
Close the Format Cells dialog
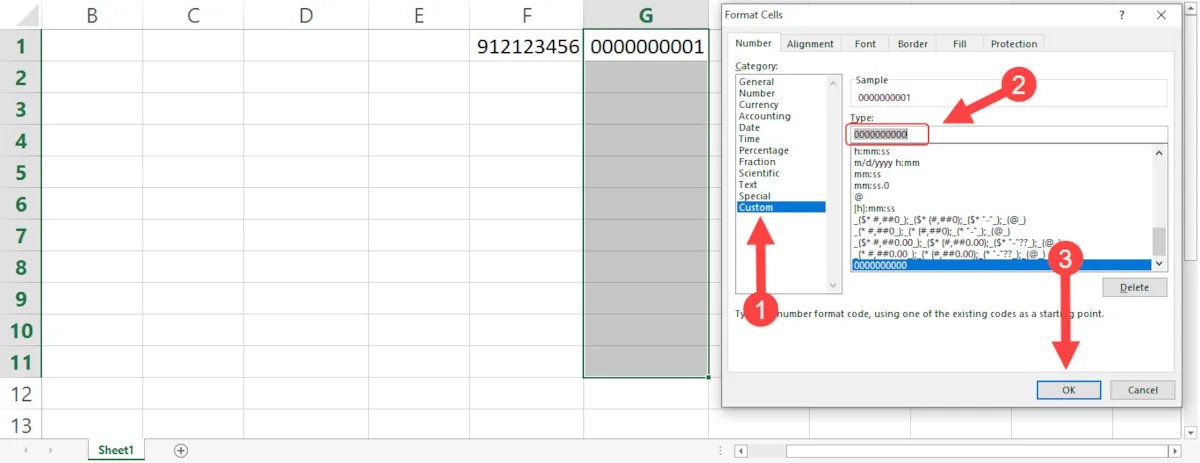coord(1160,15)
